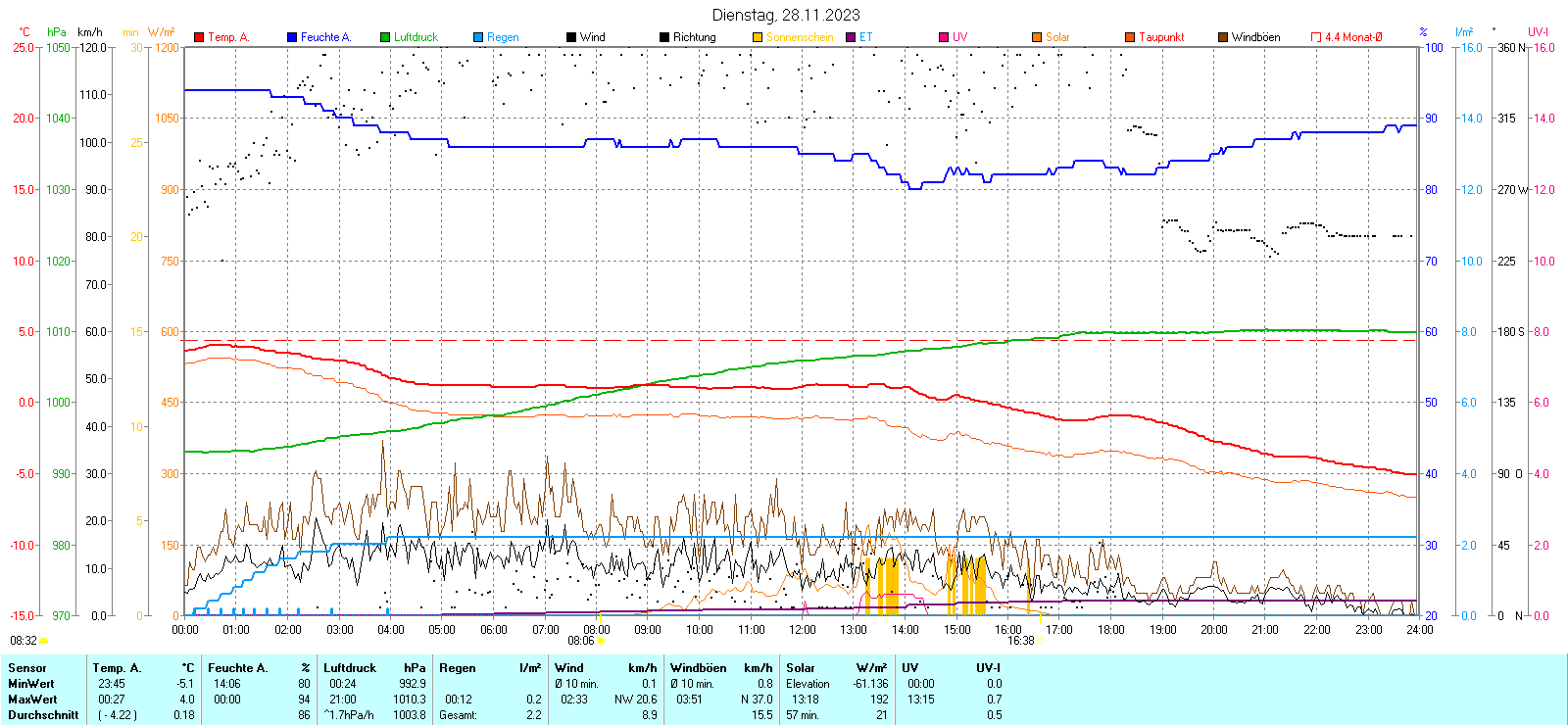Toggle the empty 4.4 Monat-Ø legend box
The image size is (1568, 725).
[1316, 37]
